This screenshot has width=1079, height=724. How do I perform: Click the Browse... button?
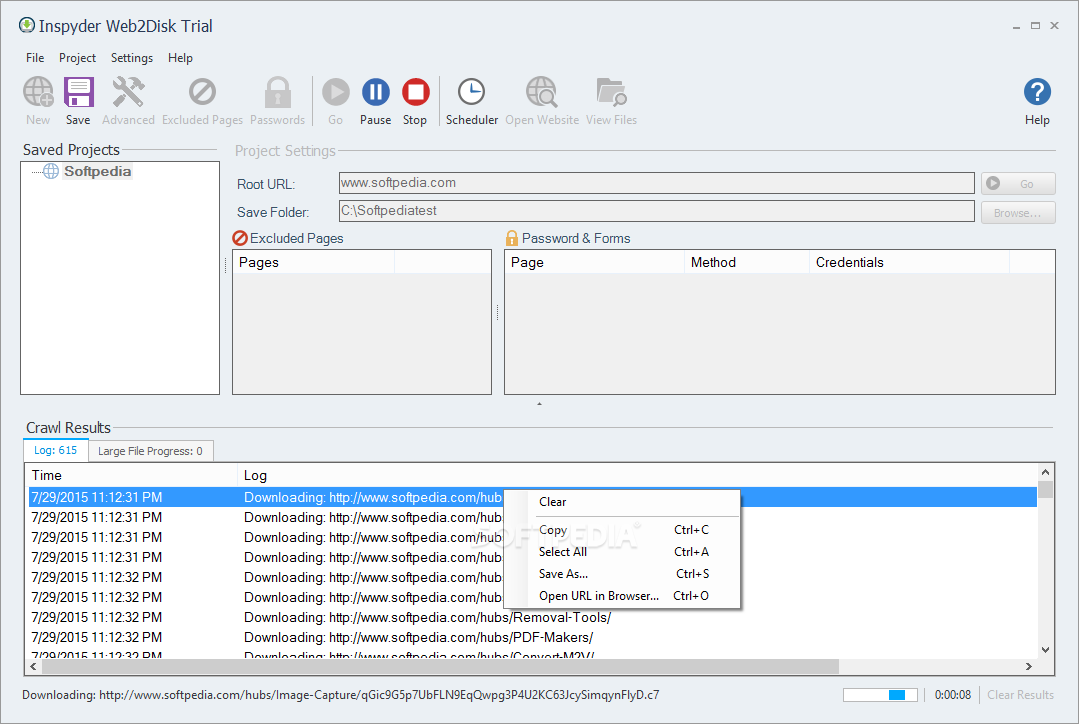pos(1018,213)
